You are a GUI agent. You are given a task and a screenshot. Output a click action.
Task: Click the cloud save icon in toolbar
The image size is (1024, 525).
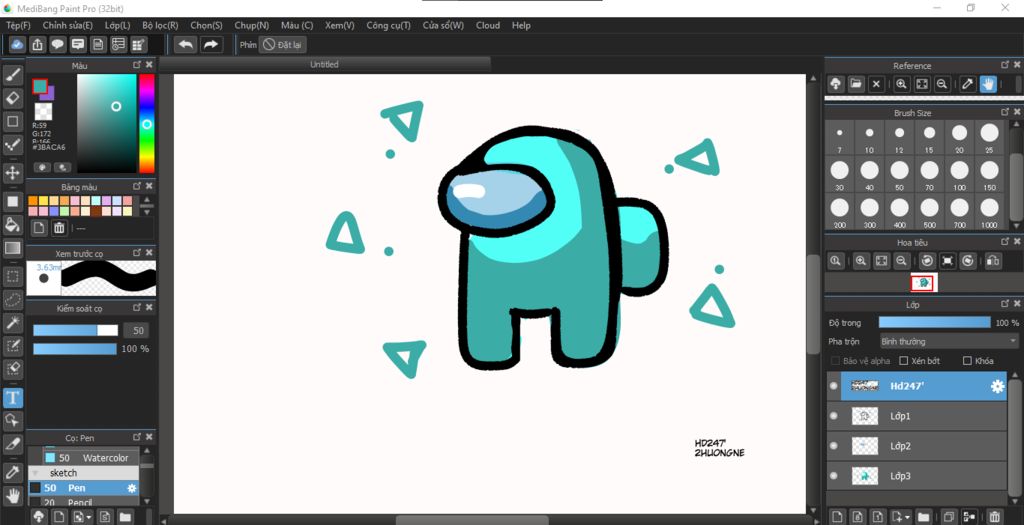coord(17,44)
